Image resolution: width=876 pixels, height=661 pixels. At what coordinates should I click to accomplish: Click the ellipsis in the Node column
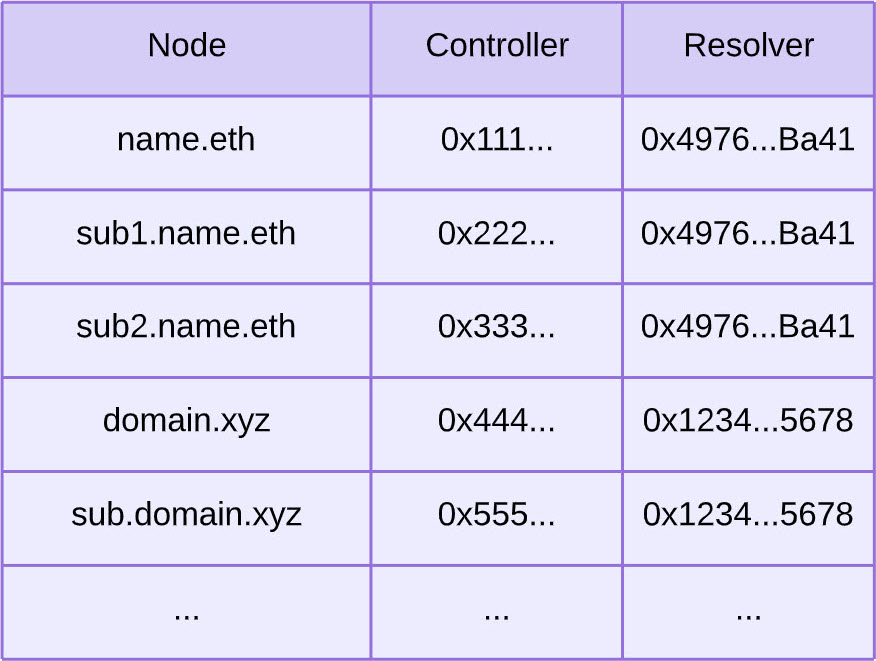pyautogui.click(x=186, y=612)
